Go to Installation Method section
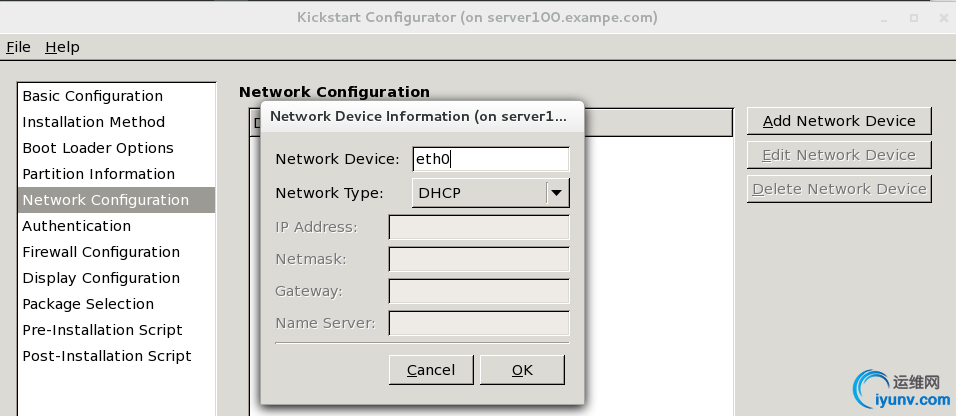 pos(93,122)
